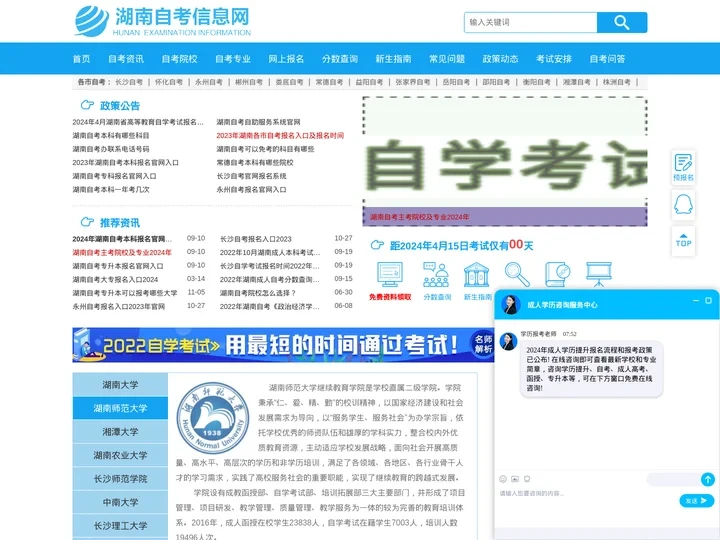Click the third chat toolbar icon beside image
The height and width of the screenshot is (540, 720).
coord(527,479)
